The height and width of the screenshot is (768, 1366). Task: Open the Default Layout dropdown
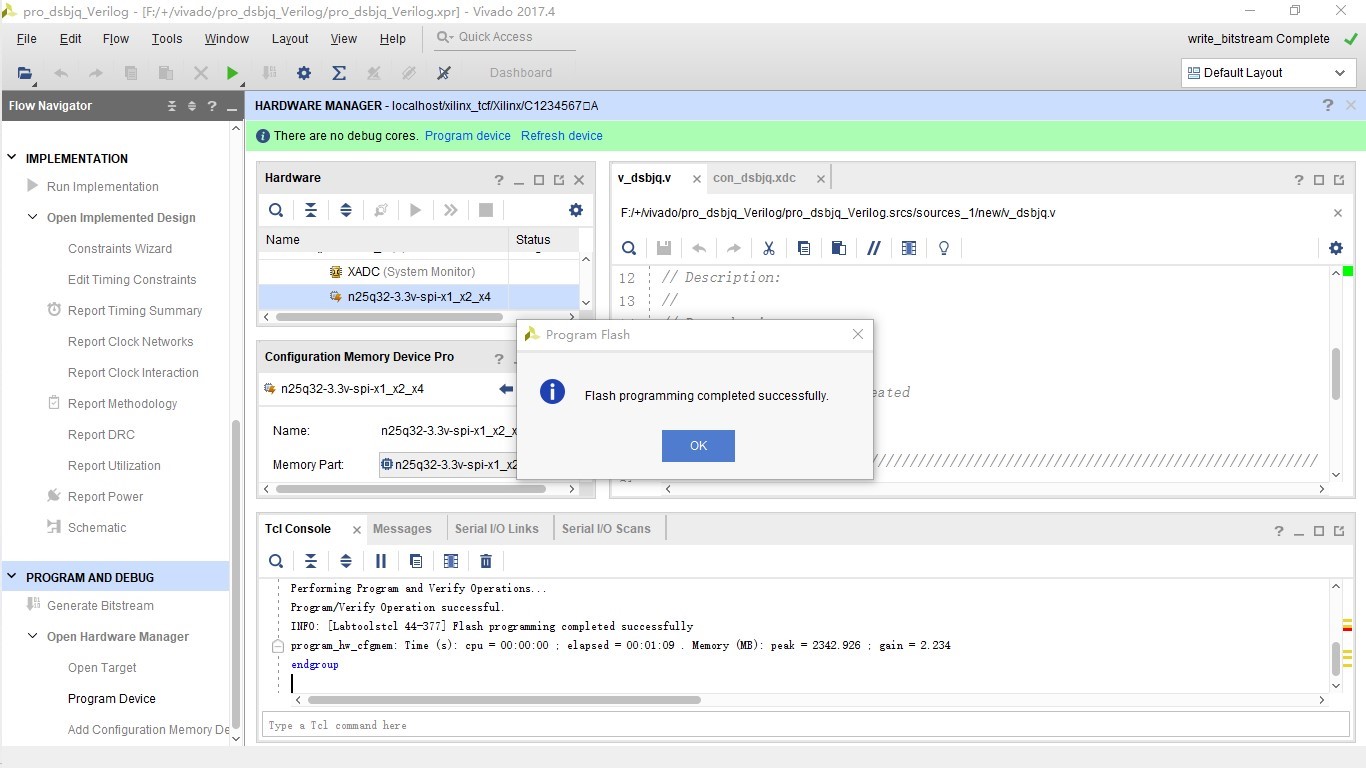coord(1268,73)
